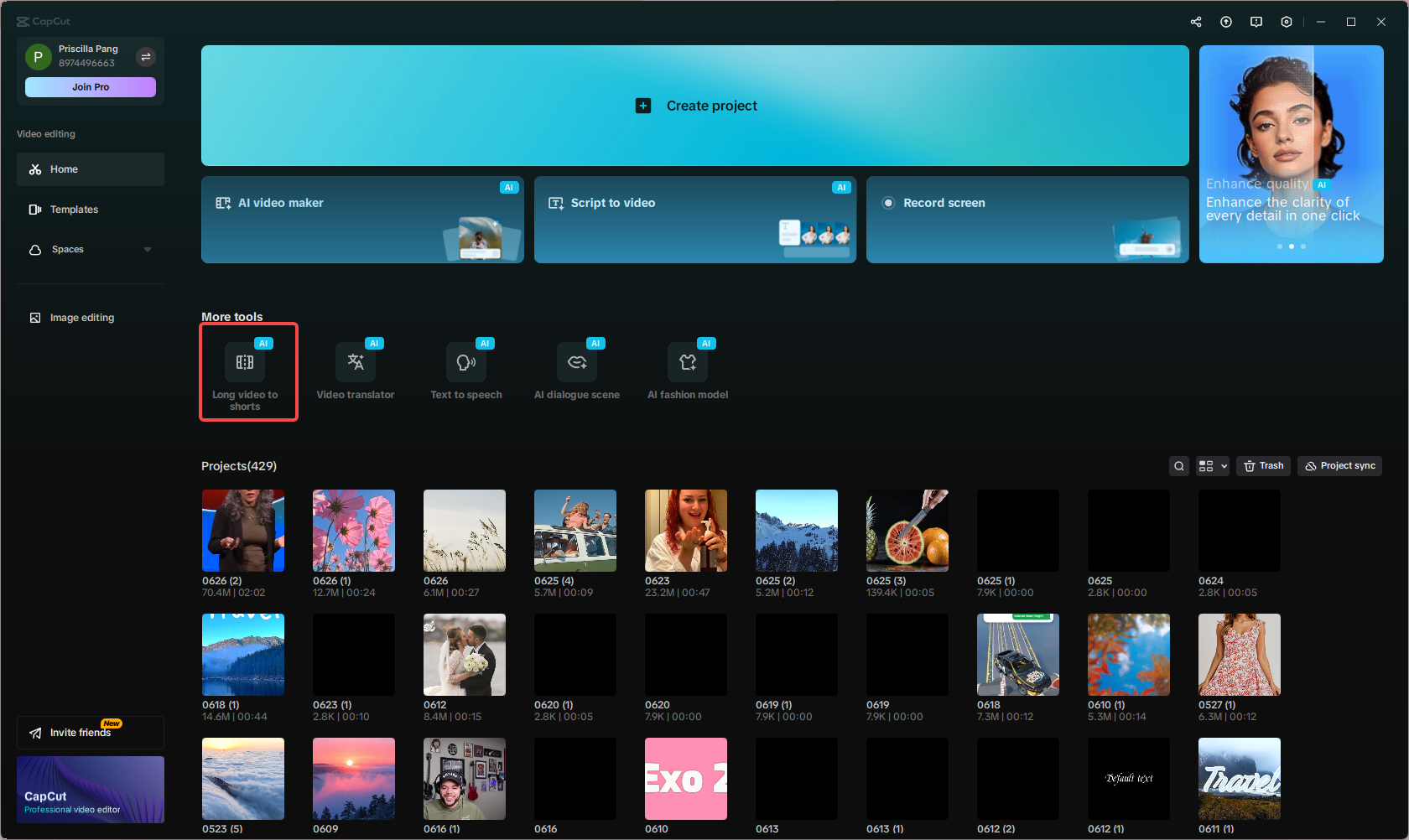This screenshot has height=840, width=1409.
Task: Go to Home in the sidebar
Action: click(x=91, y=169)
